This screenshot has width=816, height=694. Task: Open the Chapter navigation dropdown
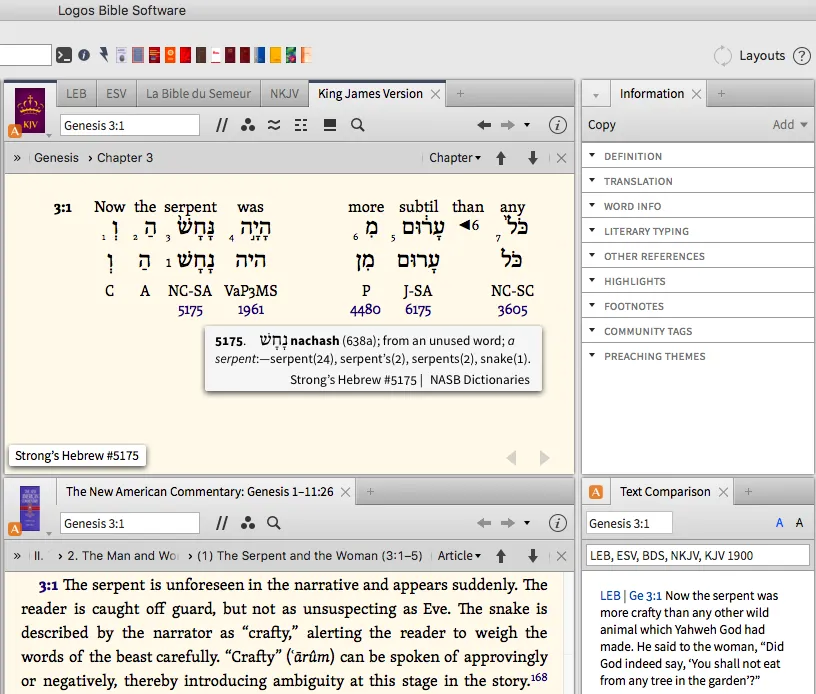point(455,158)
